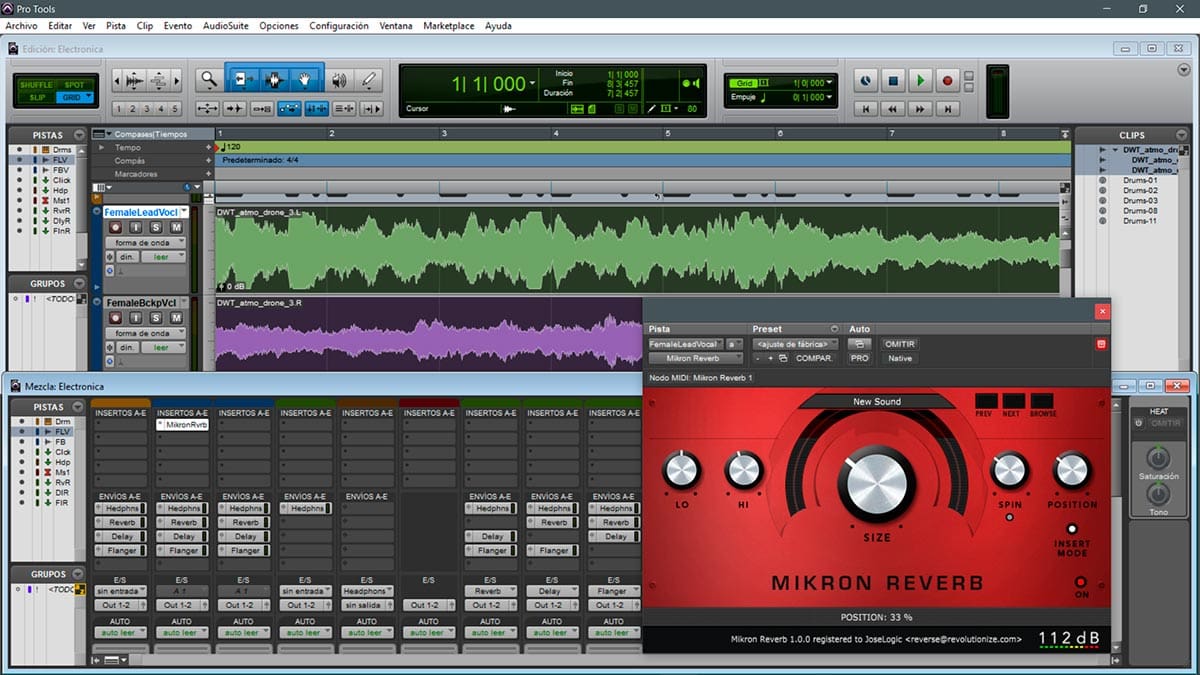Select Drums-01 in the CLIPS list
The image size is (1200, 675).
pyautogui.click(x=1140, y=181)
